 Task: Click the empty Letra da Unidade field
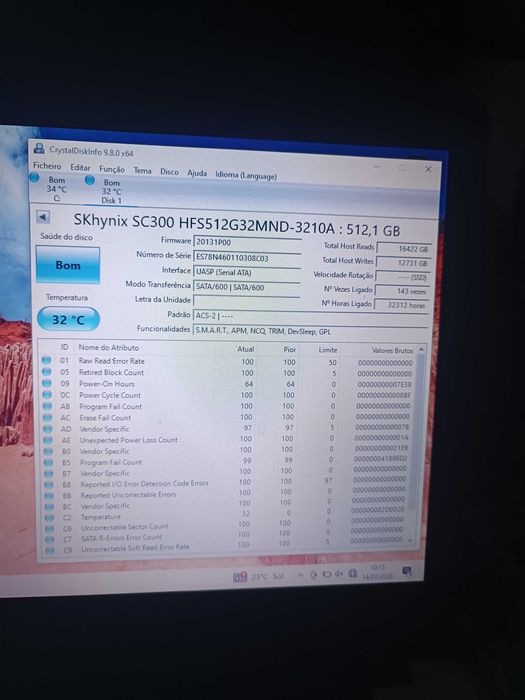click(246, 301)
